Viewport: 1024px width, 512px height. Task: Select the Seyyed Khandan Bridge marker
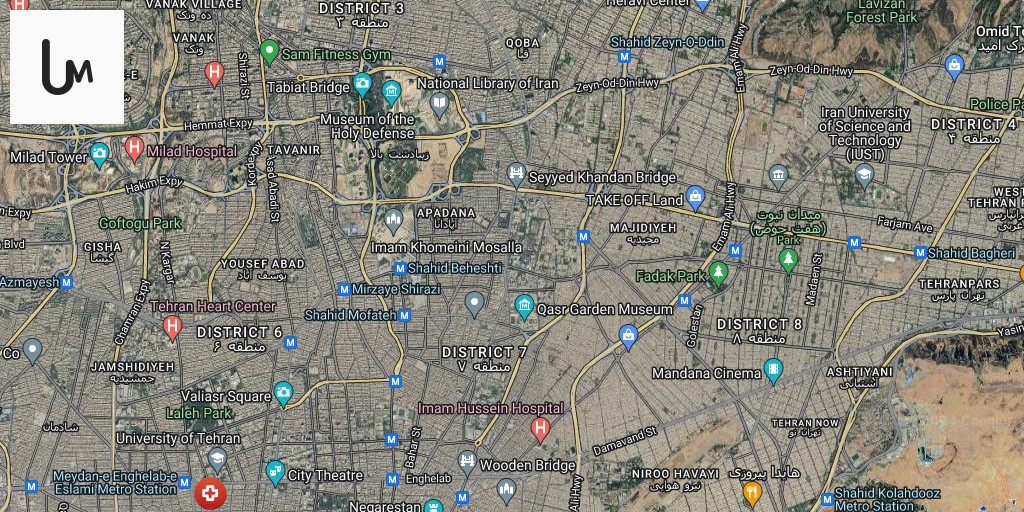coord(517,174)
